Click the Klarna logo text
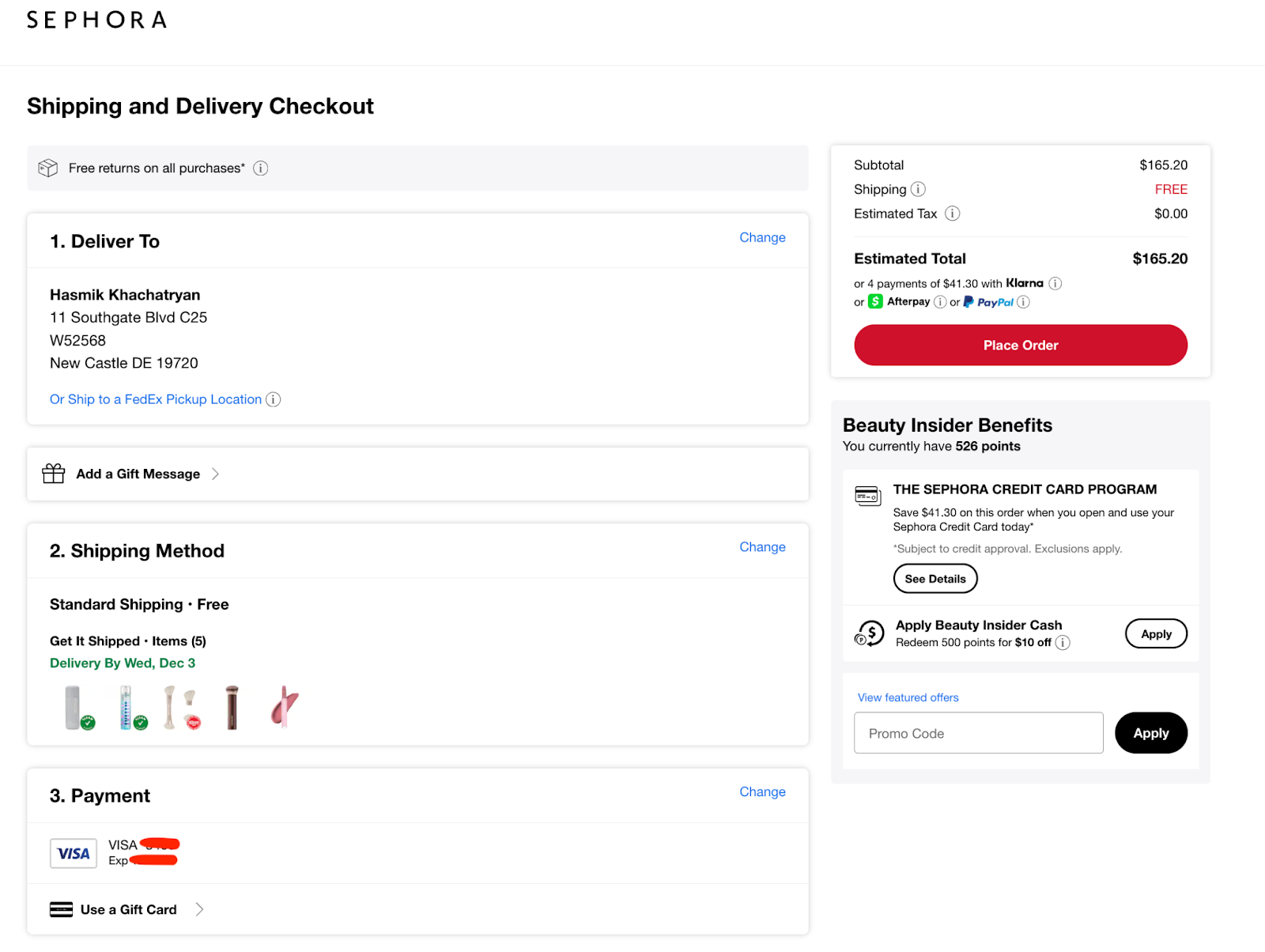Image resolution: width=1265 pixels, height=952 pixels. tap(1025, 283)
